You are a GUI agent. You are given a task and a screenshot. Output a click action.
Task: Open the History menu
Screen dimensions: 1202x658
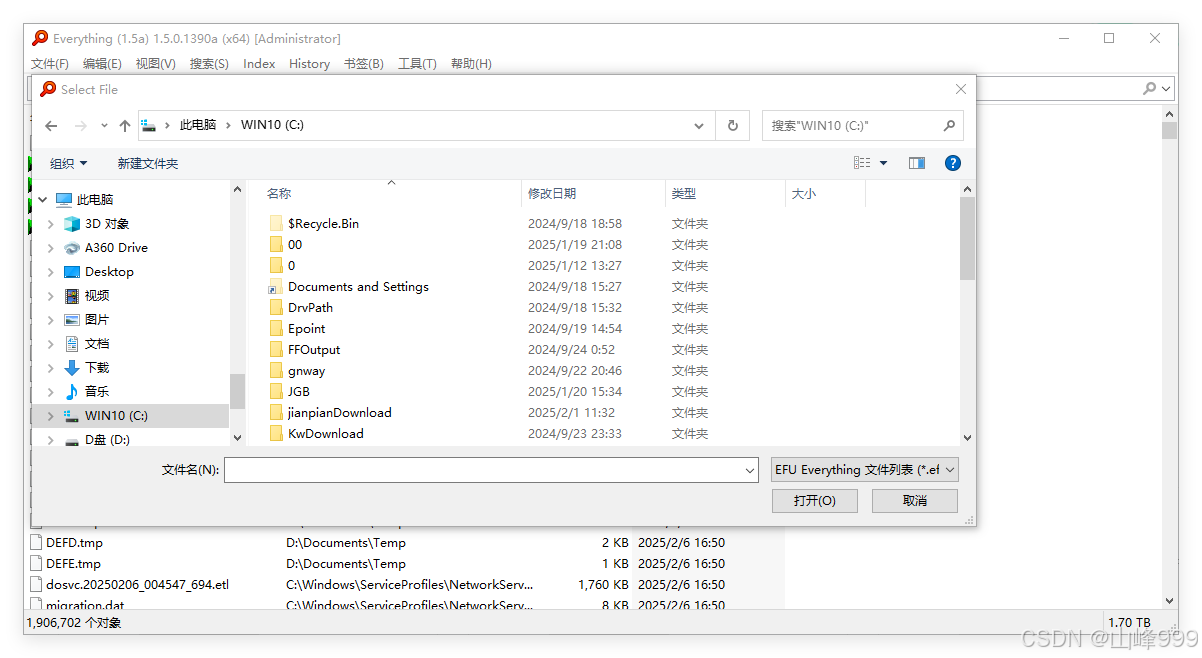(x=309, y=64)
